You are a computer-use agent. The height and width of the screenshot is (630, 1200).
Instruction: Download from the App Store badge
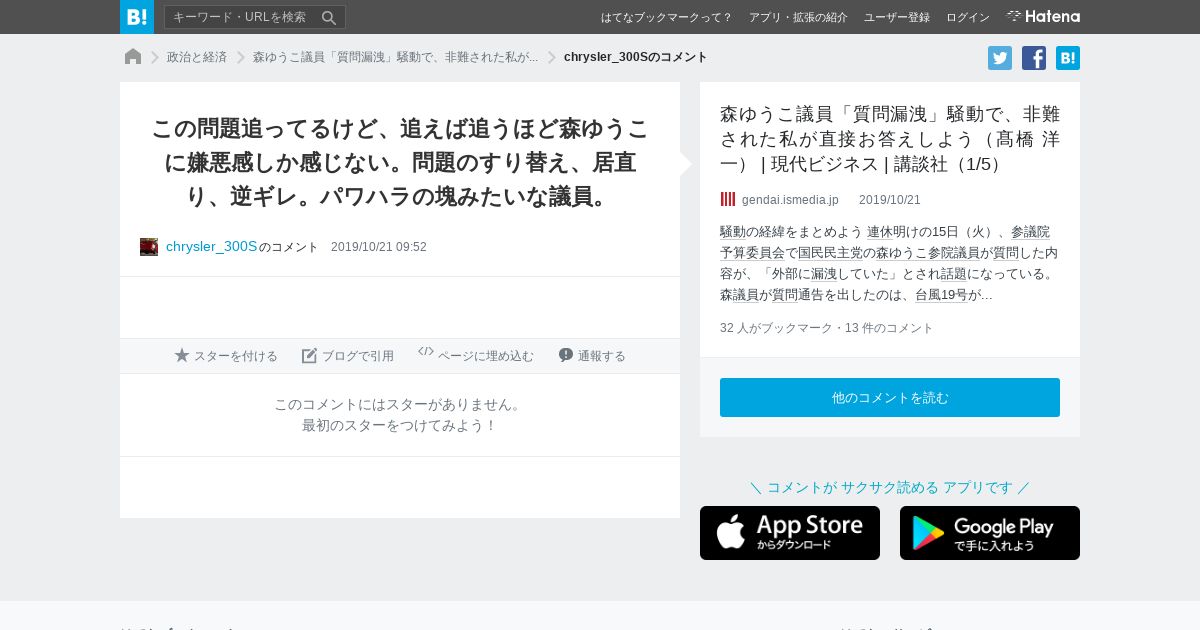click(790, 533)
